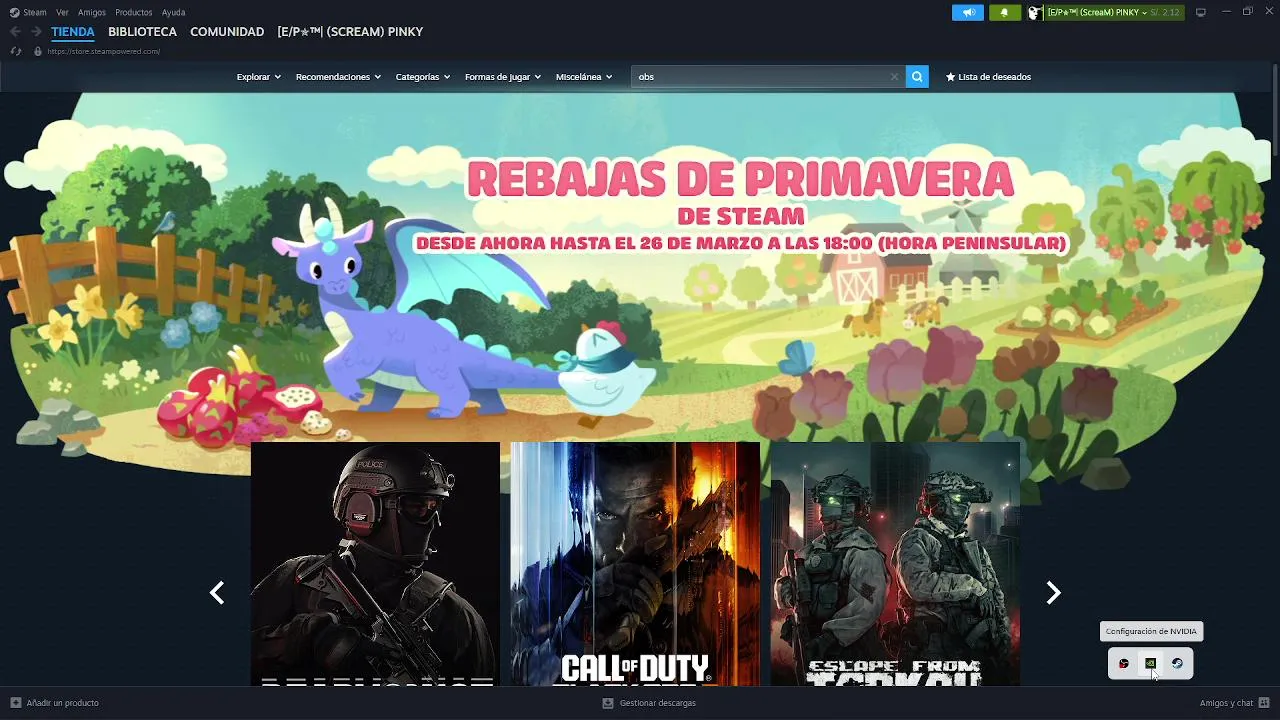Switch to the TIENDA tab
1280x720 pixels.
pos(73,32)
